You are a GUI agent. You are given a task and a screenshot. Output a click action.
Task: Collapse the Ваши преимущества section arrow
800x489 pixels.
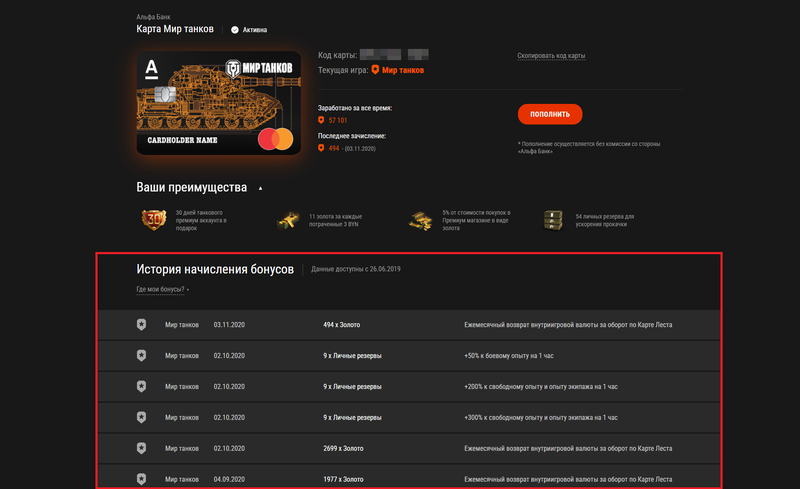260,188
